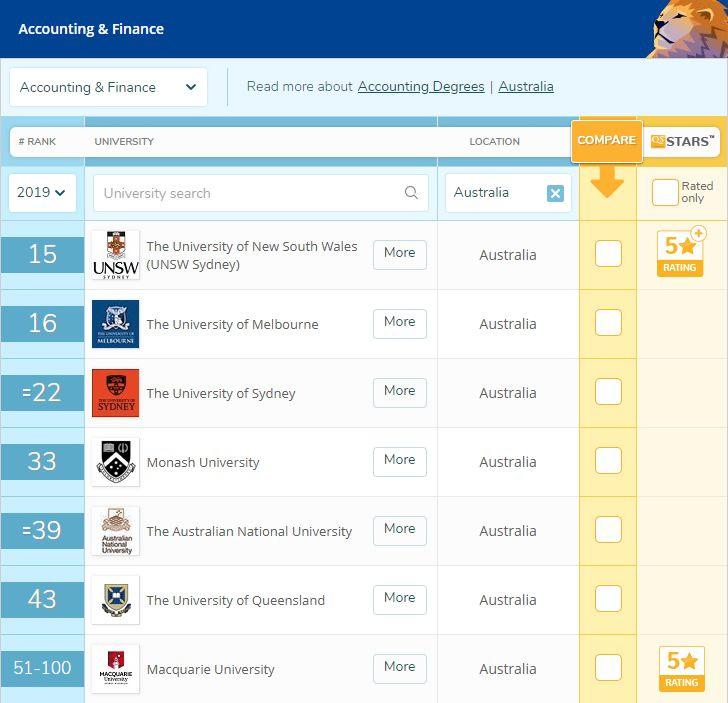Viewport: 728px width, 703px height.
Task: Open the Accounting Degrees link
Action: (x=421, y=87)
